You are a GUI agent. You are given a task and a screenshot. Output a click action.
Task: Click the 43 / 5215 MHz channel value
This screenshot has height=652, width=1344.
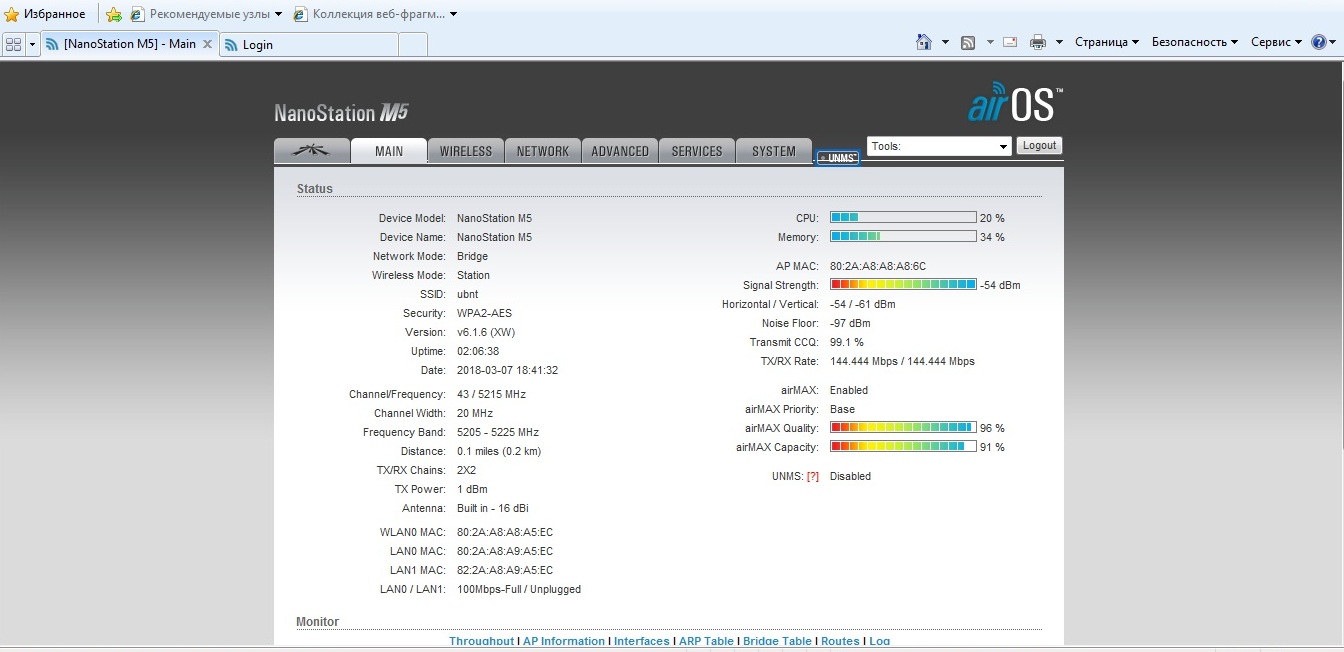(491, 394)
